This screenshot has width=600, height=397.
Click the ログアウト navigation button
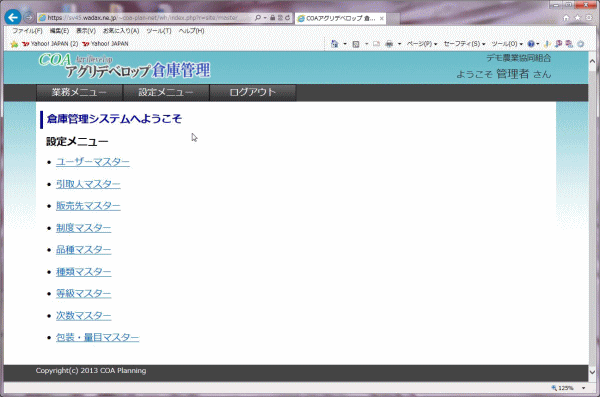coord(253,92)
